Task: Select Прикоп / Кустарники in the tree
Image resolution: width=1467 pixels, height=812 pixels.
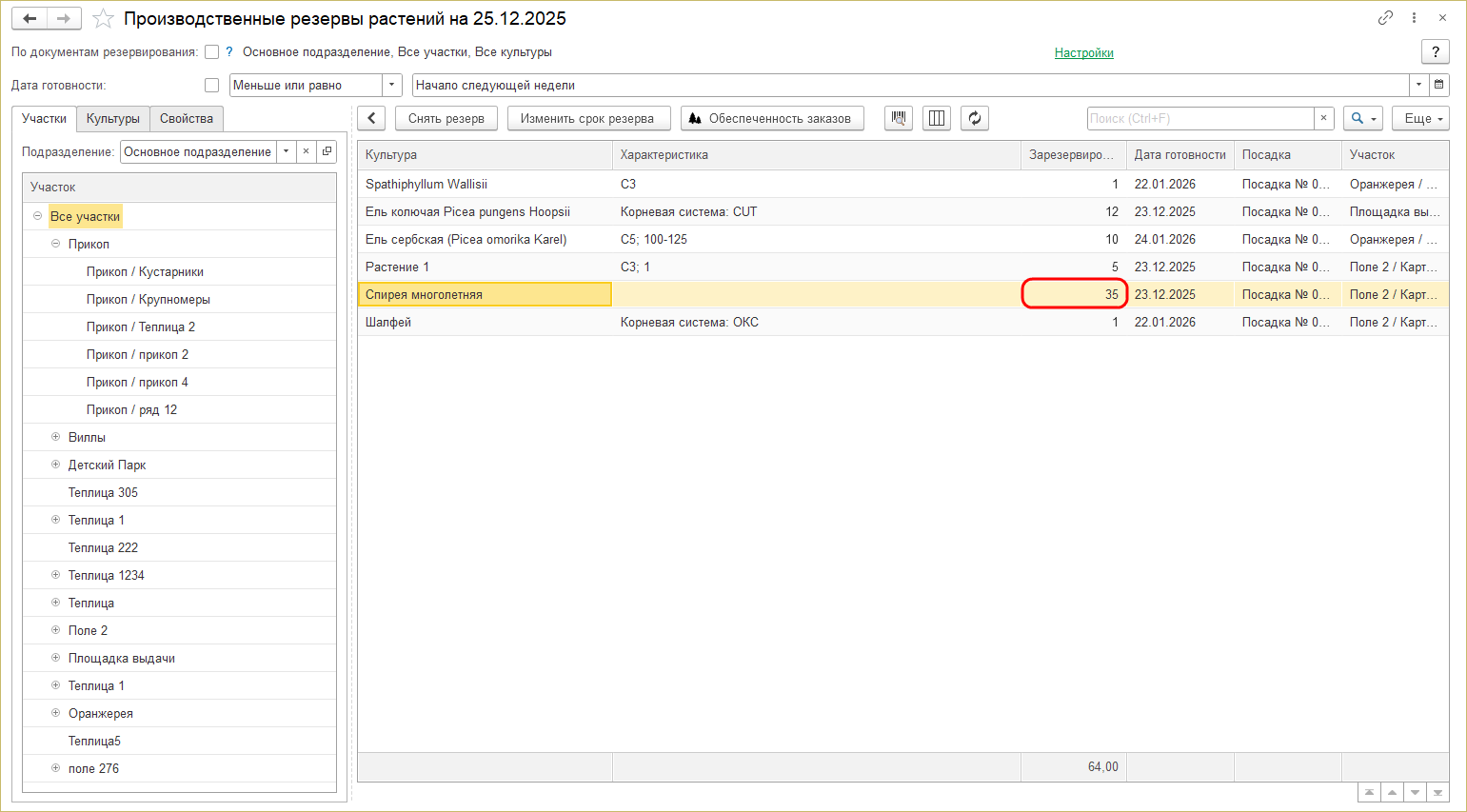Action: point(145,271)
